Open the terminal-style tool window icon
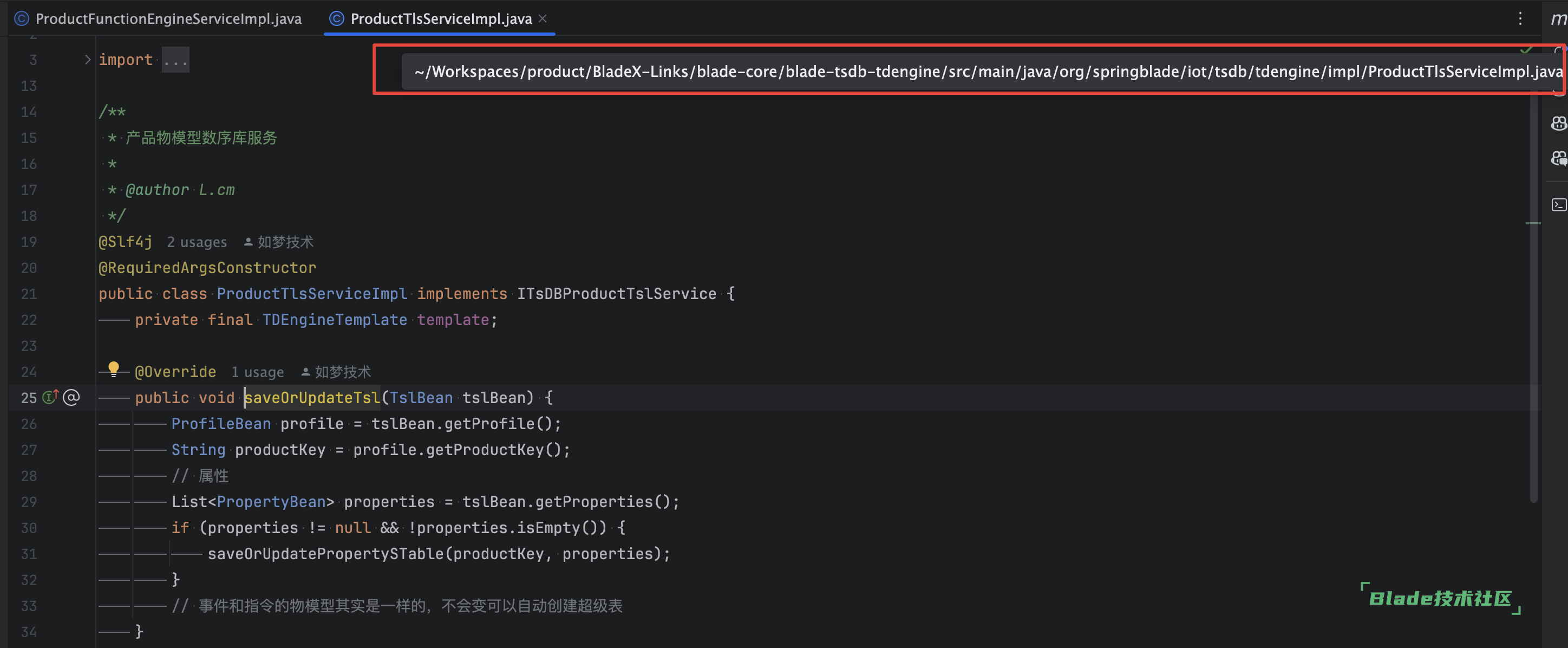Image resolution: width=1568 pixels, height=648 pixels. click(x=1558, y=205)
